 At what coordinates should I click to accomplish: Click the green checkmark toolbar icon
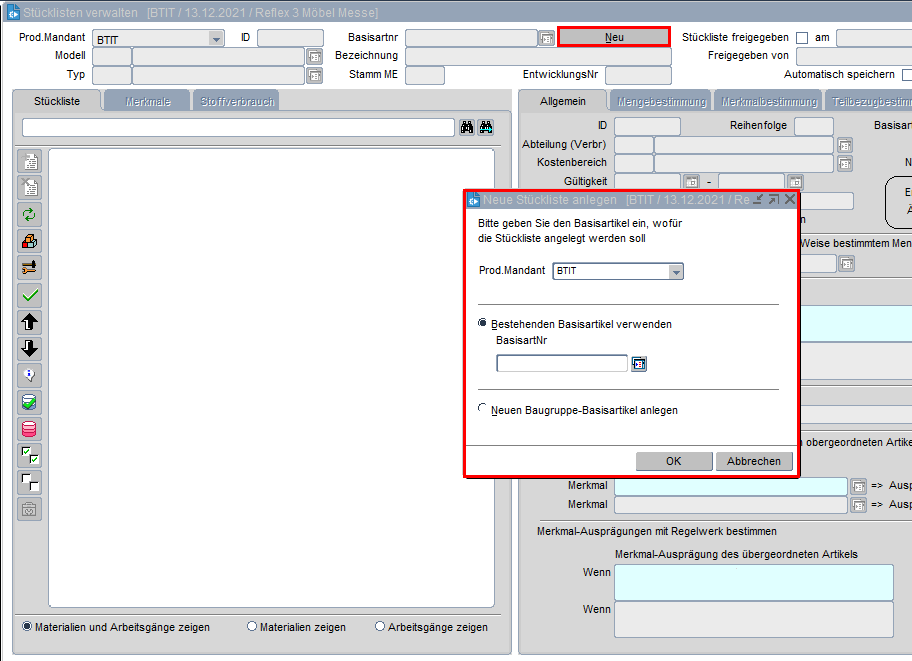click(30, 295)
